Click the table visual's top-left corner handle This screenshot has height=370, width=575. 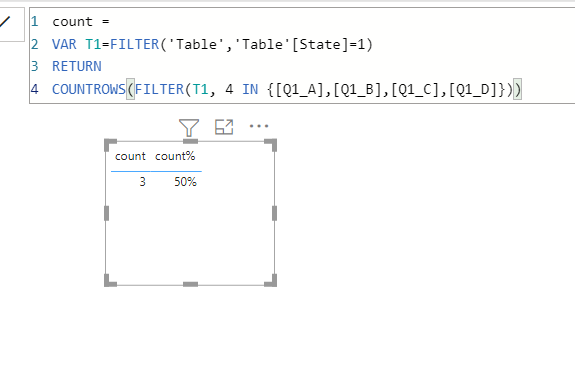110,145
